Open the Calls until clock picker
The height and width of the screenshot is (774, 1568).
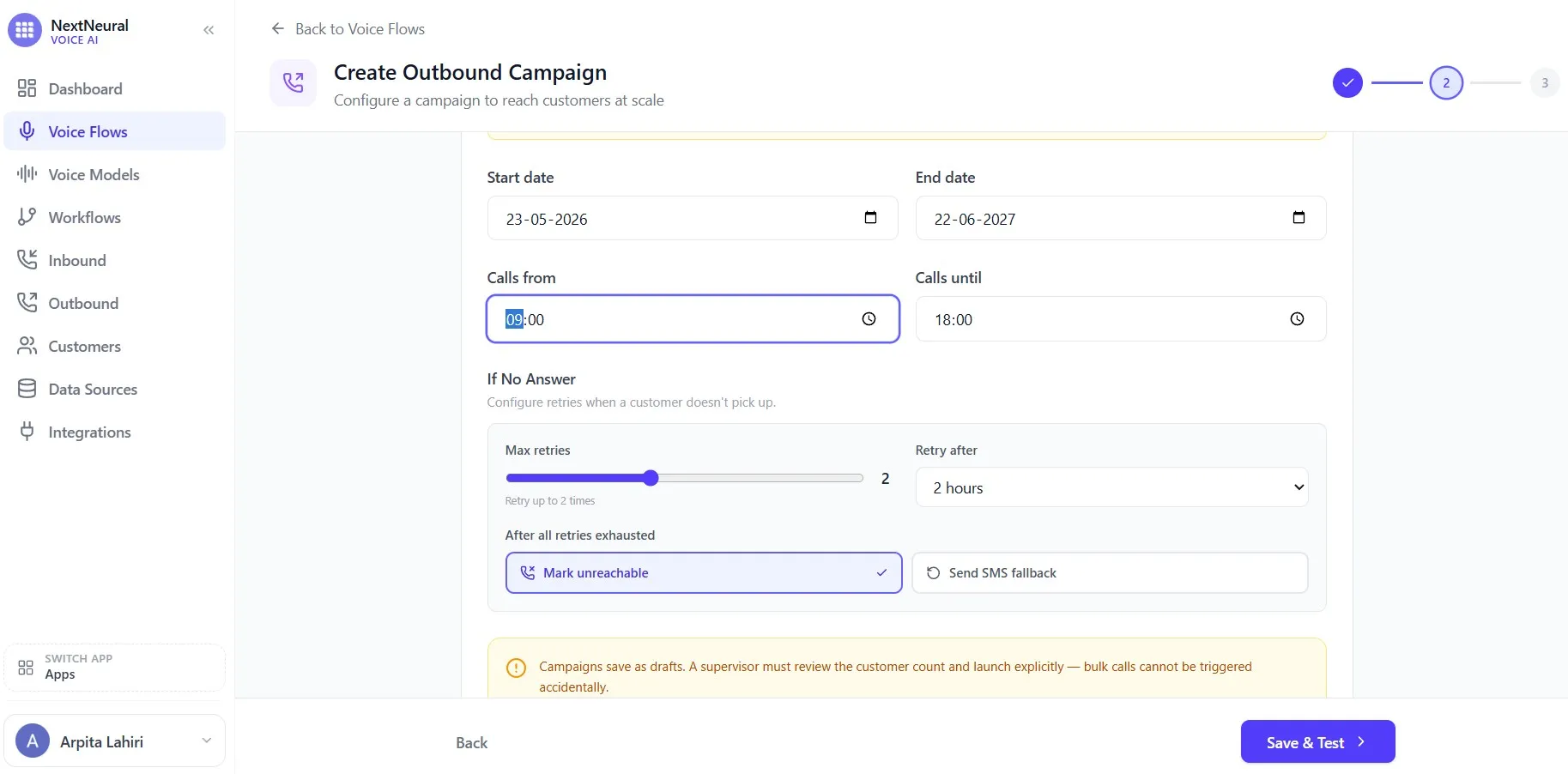click(1297, 319)
